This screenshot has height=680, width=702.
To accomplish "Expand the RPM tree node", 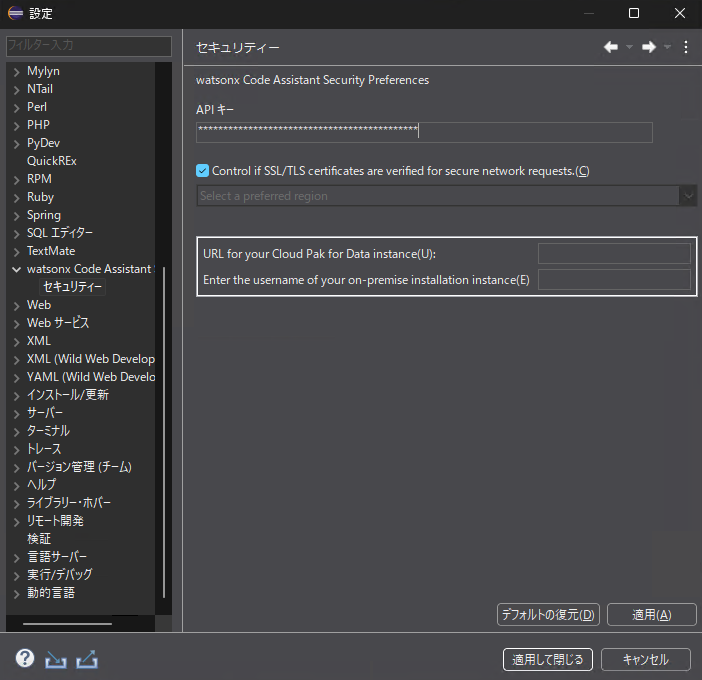I will click(17, 180).
